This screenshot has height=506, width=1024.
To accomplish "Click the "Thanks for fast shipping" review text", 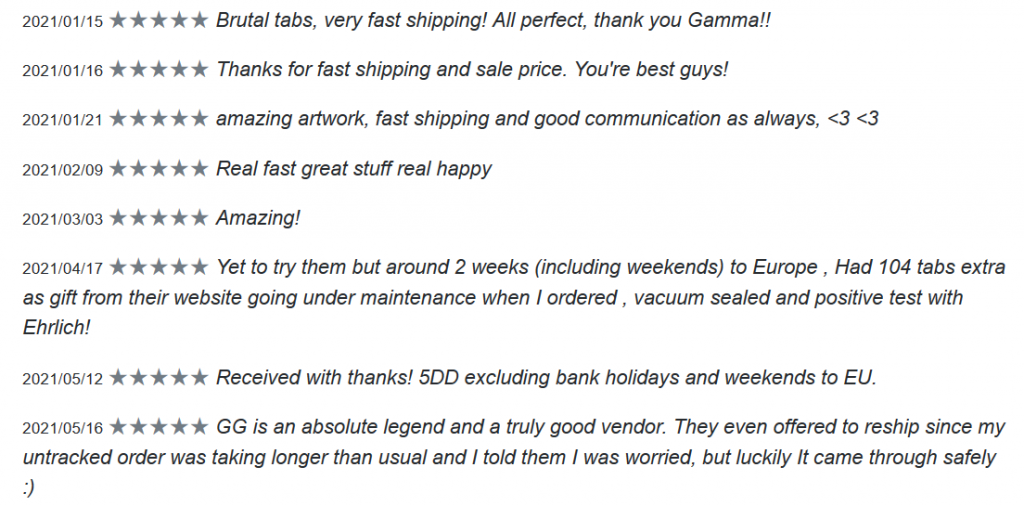I will pyautogui.click(x=472, y=69).
